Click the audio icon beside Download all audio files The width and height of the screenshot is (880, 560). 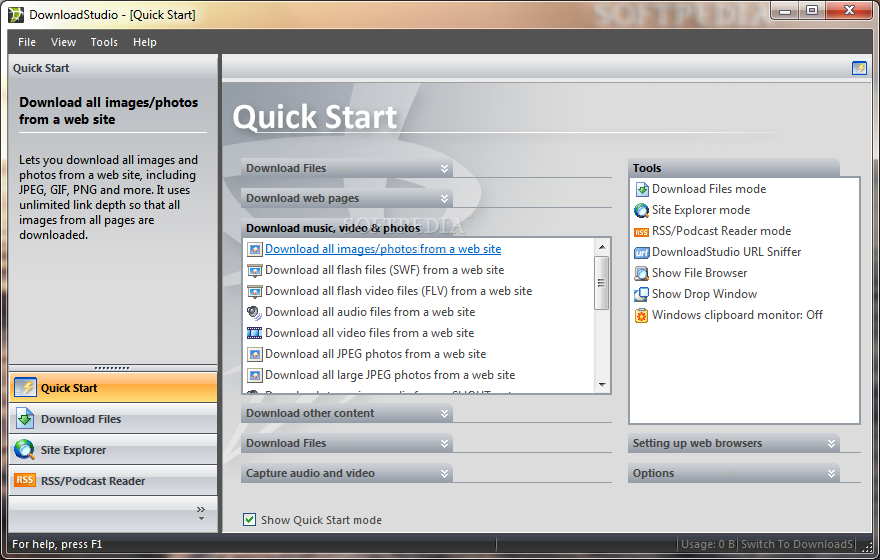[255, 313]
